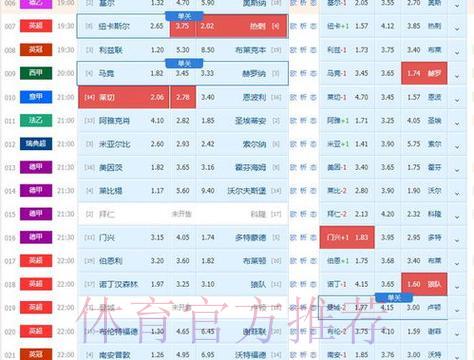474x360 pixels.
Task: Expand details for match 009 row
Action: tap(457, 76)
